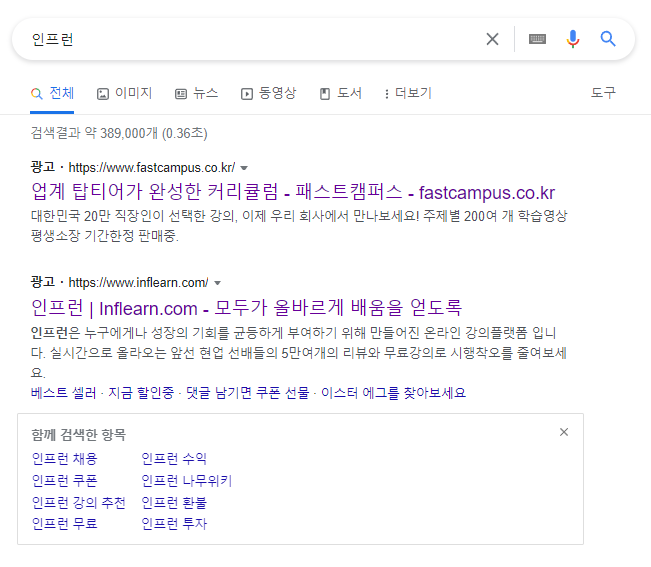Click the 검색결과 약 389,000개 stats text

[x=119, y=133]
